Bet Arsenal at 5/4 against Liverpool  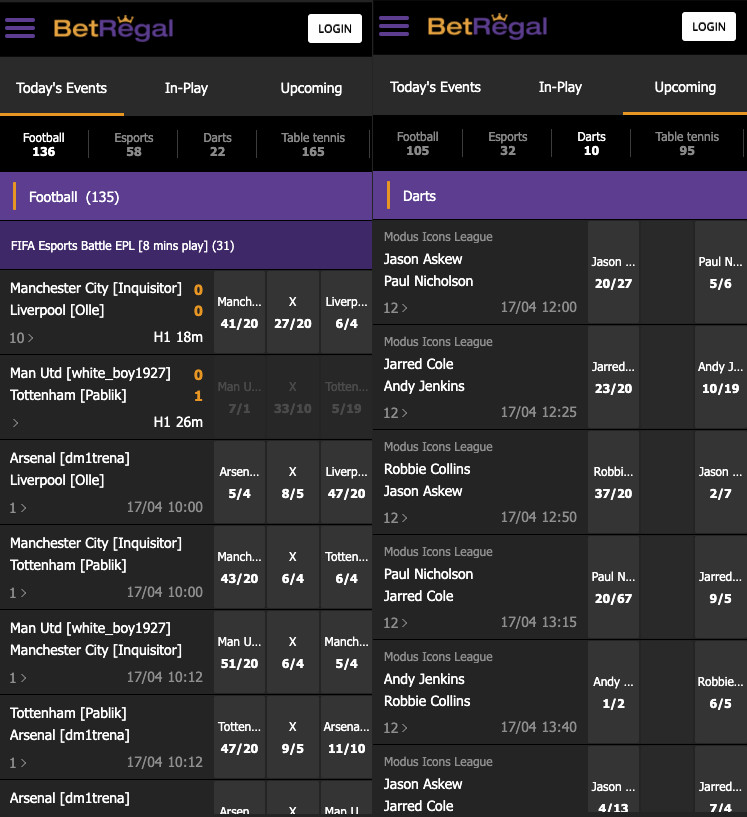point(240,482)
